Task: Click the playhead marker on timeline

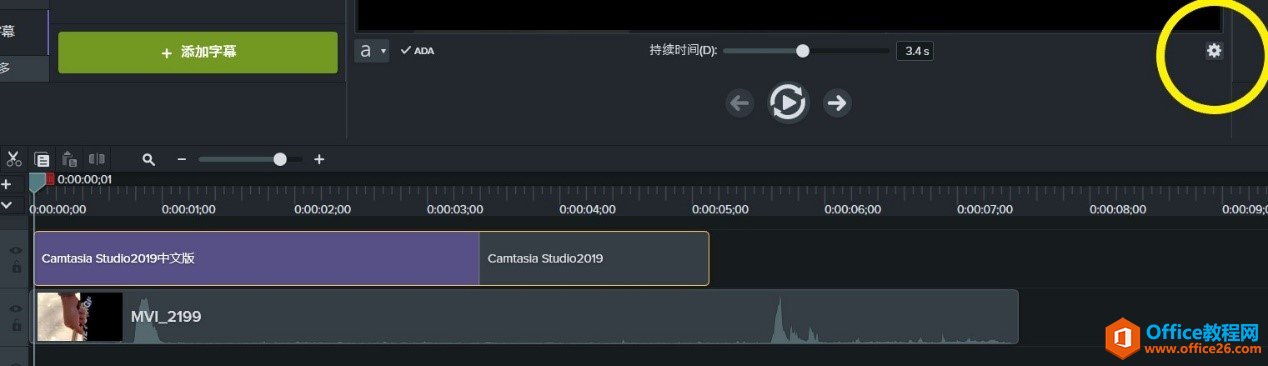Action: click(37, 182)
